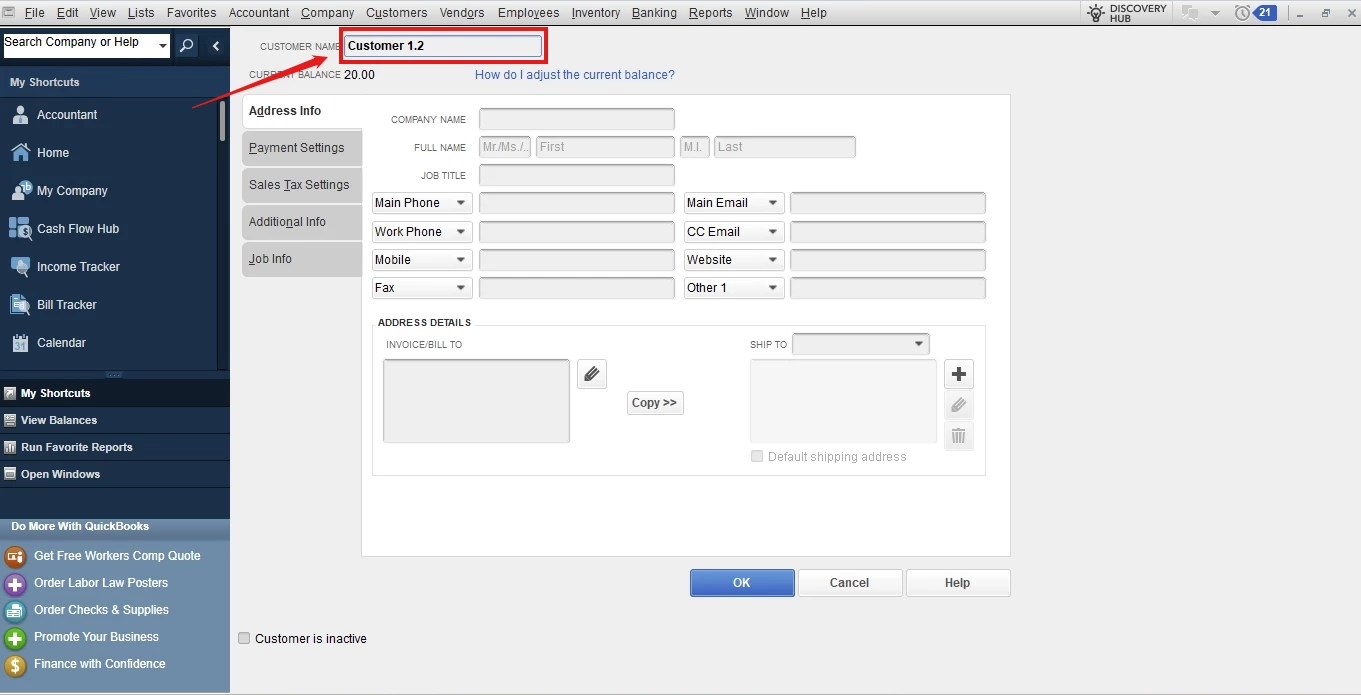Open Fax type dropdown
Image resolution: width=1361 pixels, height=695 pixels.
click(422, 288)
